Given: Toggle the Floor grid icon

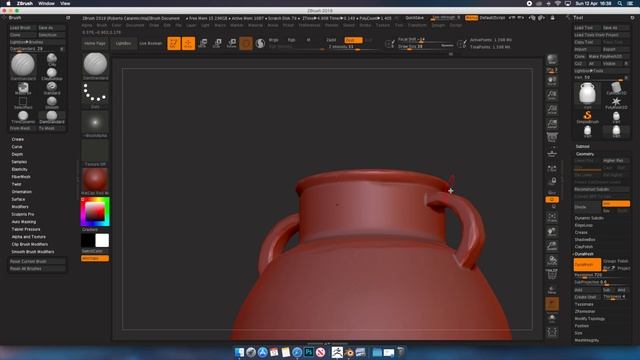Looking at the screenshot, I should click(x=552, y=153).
